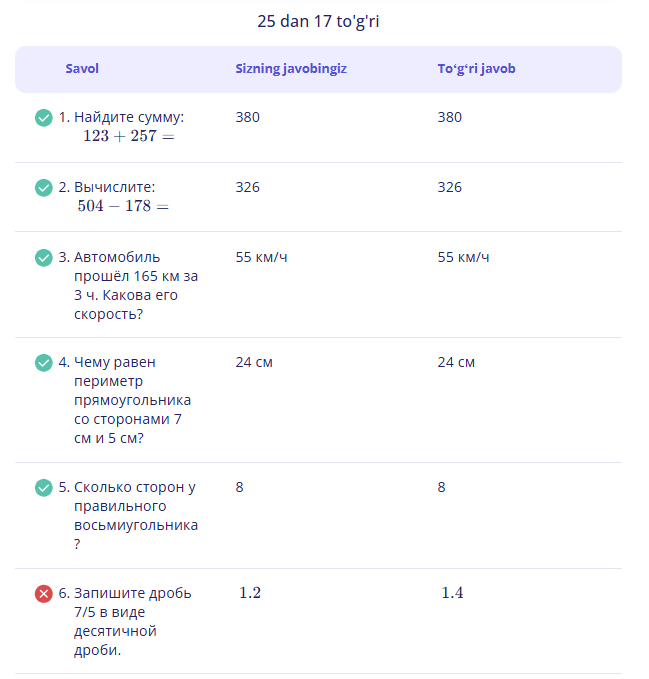Click the green checkmark beside the perimeter question
This screenshot has height=679, width=649.
click(44, 363)
